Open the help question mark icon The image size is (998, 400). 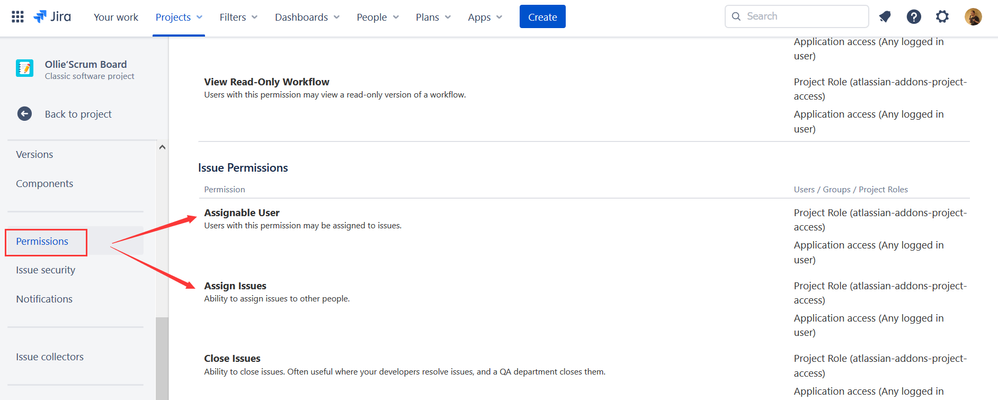tap(914, 17)
